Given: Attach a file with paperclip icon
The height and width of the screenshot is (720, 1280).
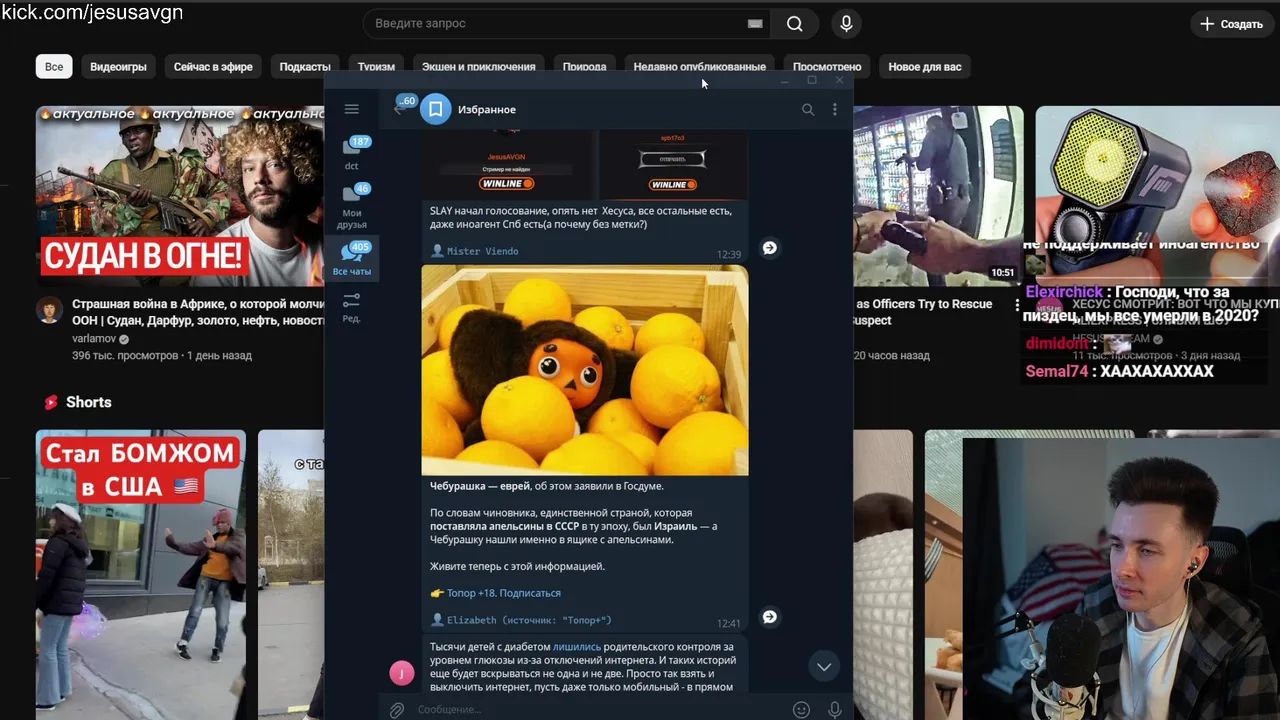Looking at the screenshot, I should pos(397,710).
